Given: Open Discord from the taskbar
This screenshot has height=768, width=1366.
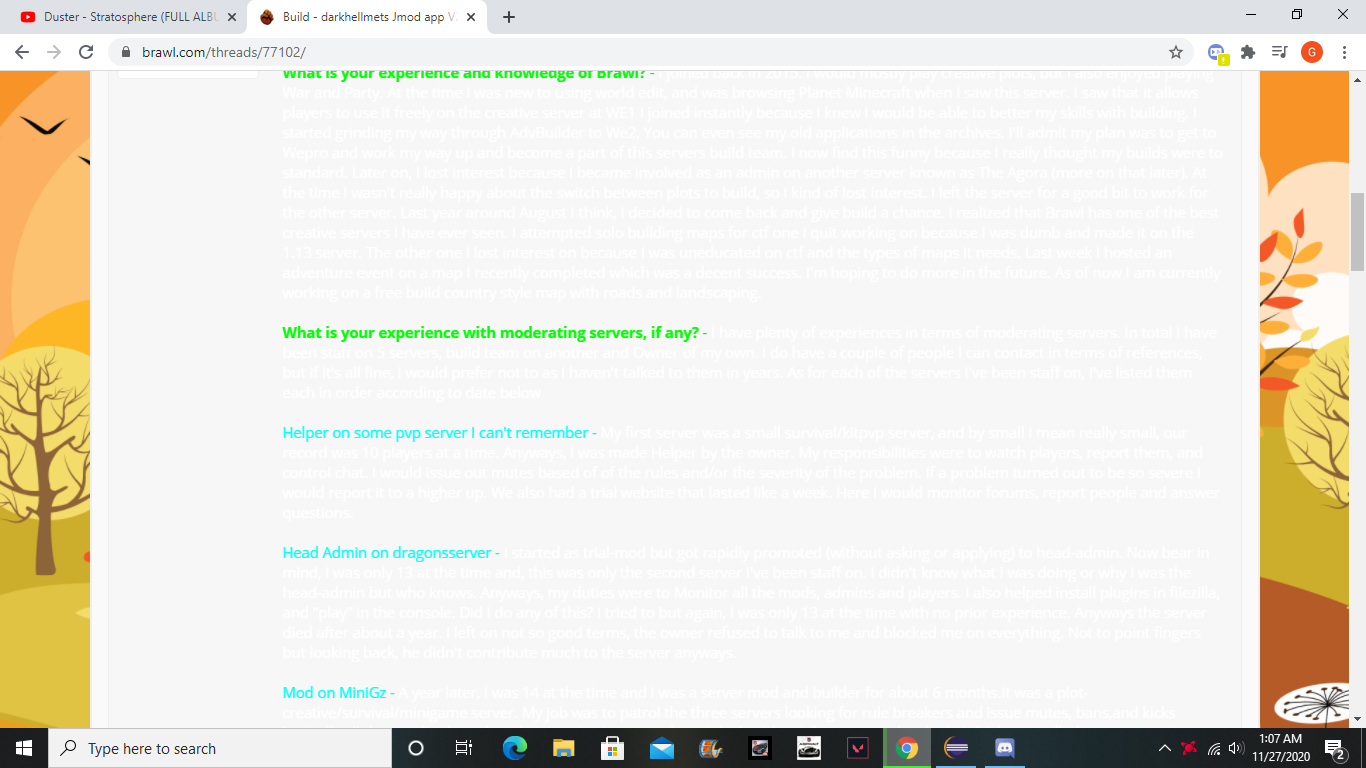Looking at the screenshot, I should pos(1005,748).
